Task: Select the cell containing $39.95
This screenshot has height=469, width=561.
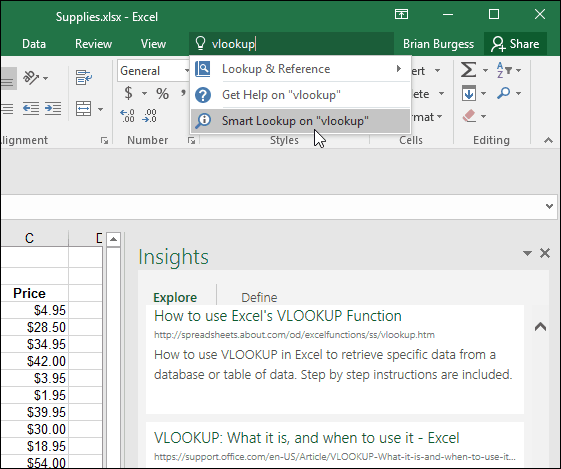Action: coord(34,412)
